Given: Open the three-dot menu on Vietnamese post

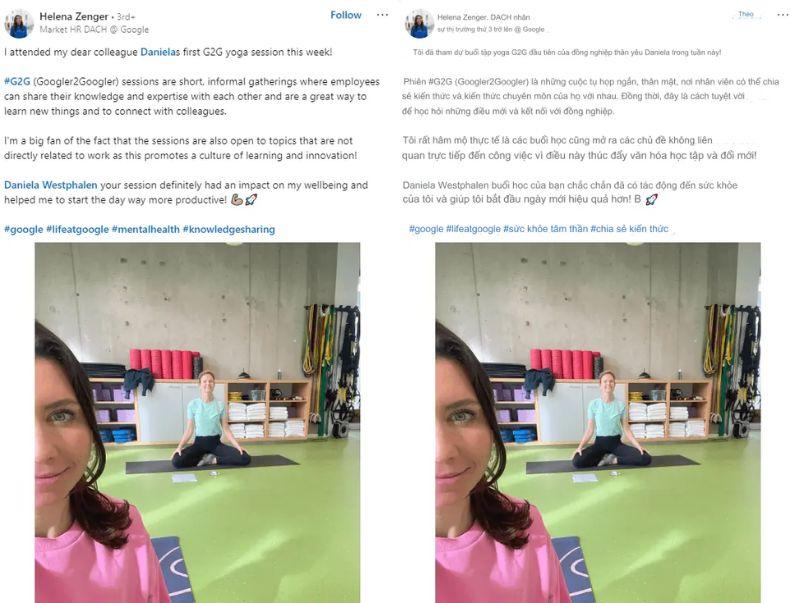Looking at the screenshot, I should pyautogui.click(x=783, y=15).
